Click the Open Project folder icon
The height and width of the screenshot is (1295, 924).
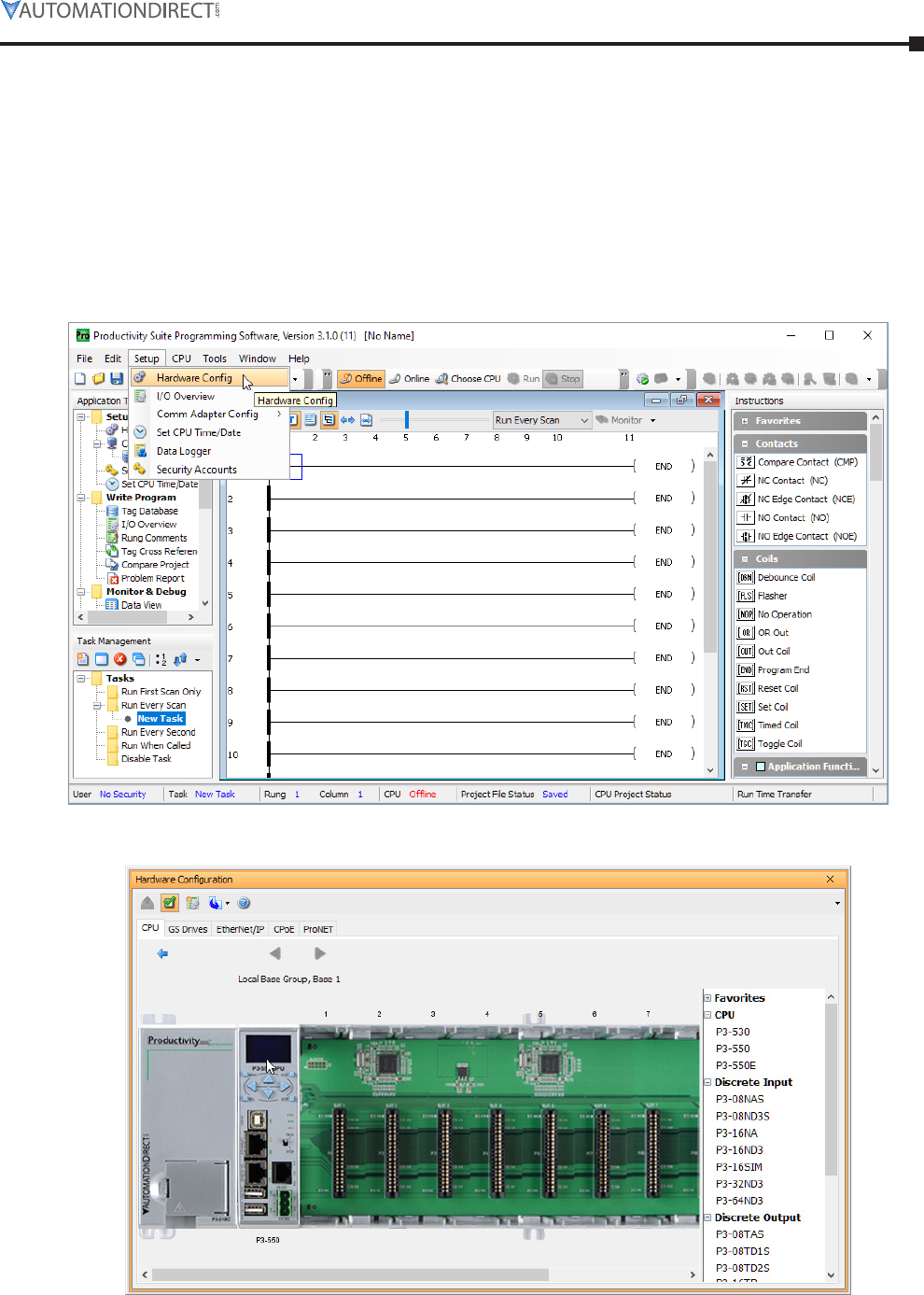(x=98, y=379)
